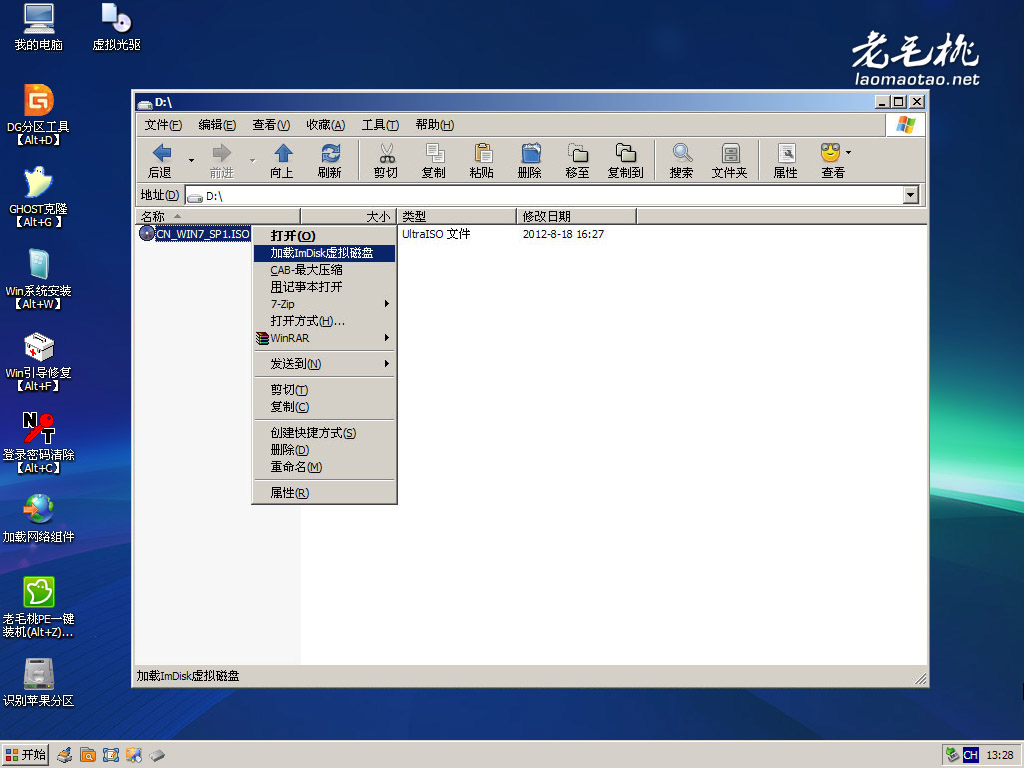This screenshot has height=768, width=1024.
Task: Open the 编辑(E) menu
Action: 217,125
